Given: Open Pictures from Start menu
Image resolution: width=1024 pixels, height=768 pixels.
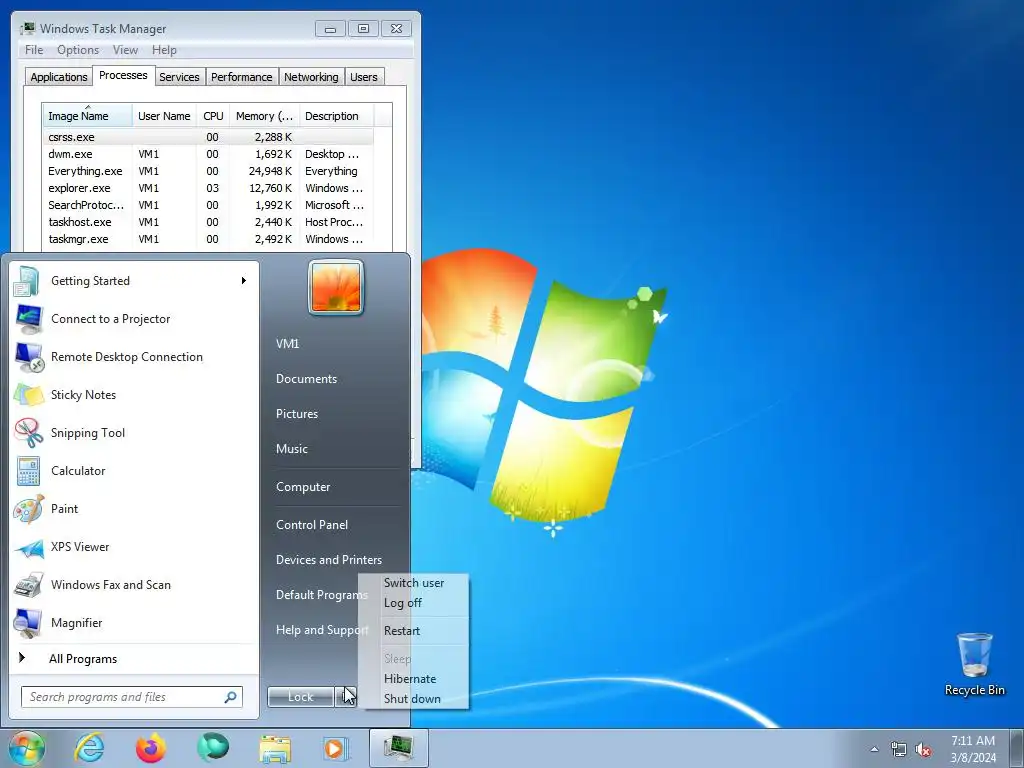Looking at the screenshot, I should [296, 413].
